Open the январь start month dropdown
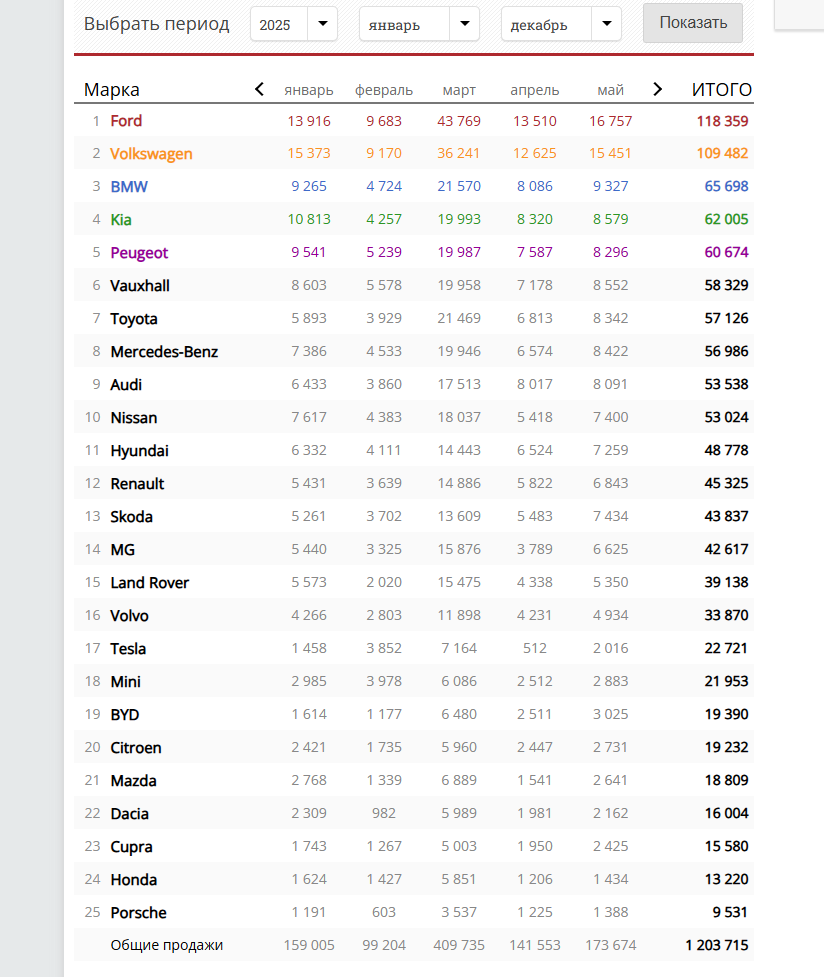 pos(419,24)
